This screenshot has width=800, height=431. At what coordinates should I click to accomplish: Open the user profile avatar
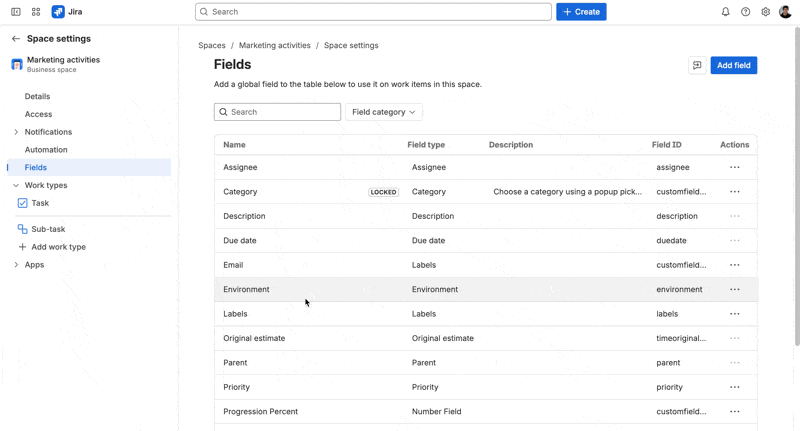(x=785, y=12)
